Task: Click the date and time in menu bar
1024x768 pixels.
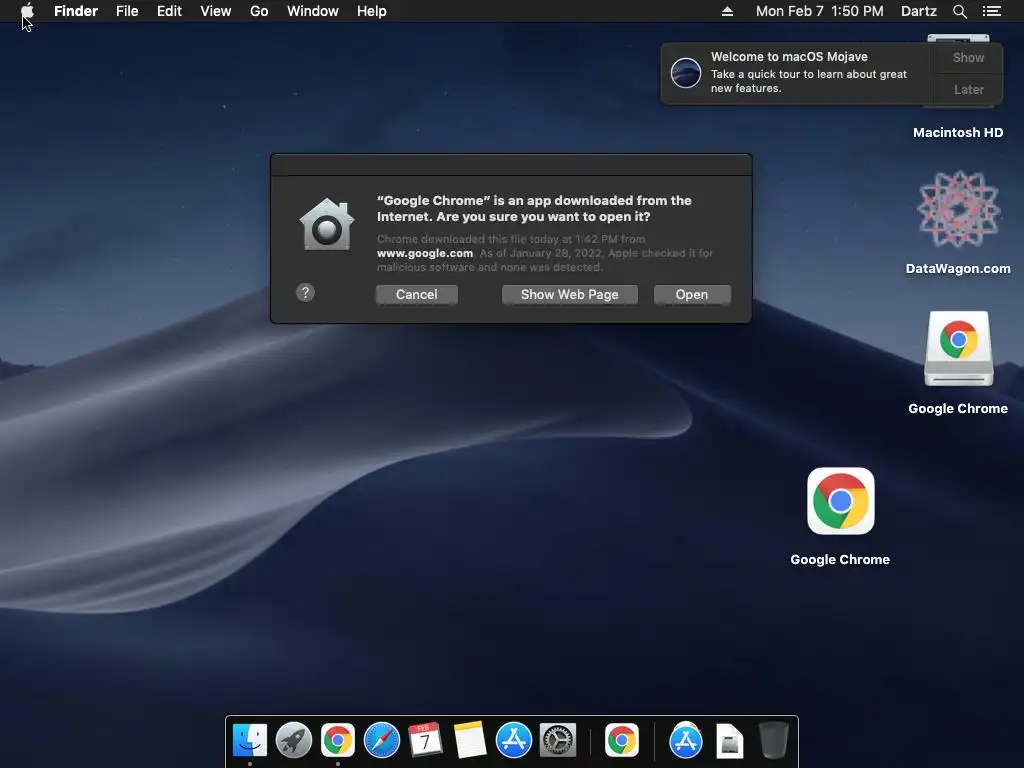Action: click(x=820, y=11)
